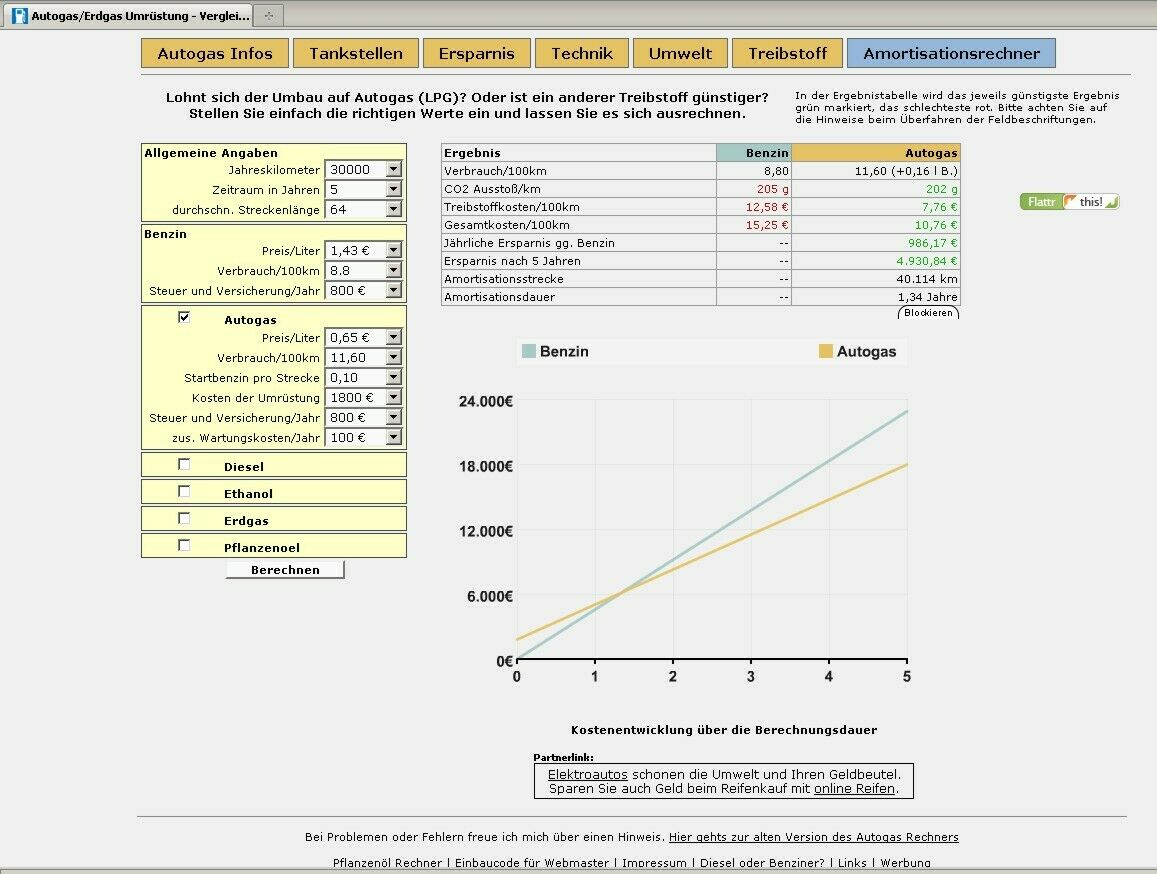Open the Autogas Verbrauch/100km dropdown
The image size is (1157, 874).
[x=393, y=357]
